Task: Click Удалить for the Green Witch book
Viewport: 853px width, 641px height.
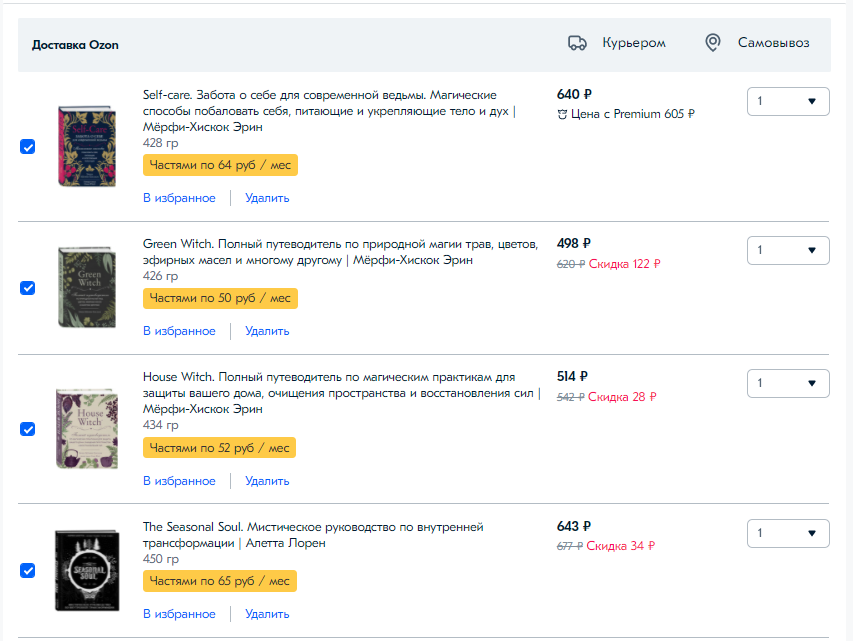Action: pos(267,331)
